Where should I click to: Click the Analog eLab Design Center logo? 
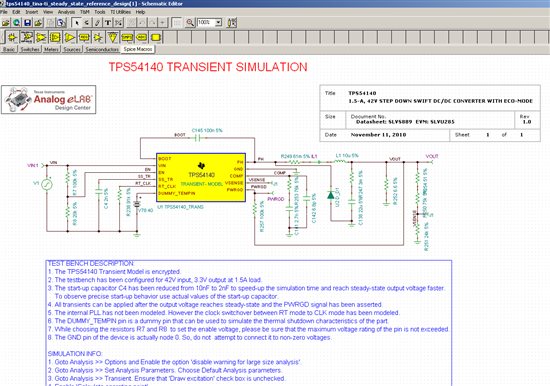(x=49, y=100)
